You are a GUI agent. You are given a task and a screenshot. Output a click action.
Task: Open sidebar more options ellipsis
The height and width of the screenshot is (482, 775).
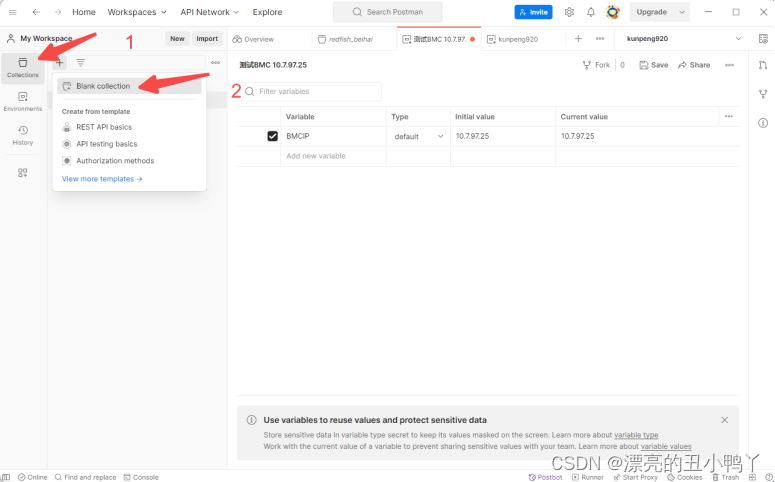215,63
